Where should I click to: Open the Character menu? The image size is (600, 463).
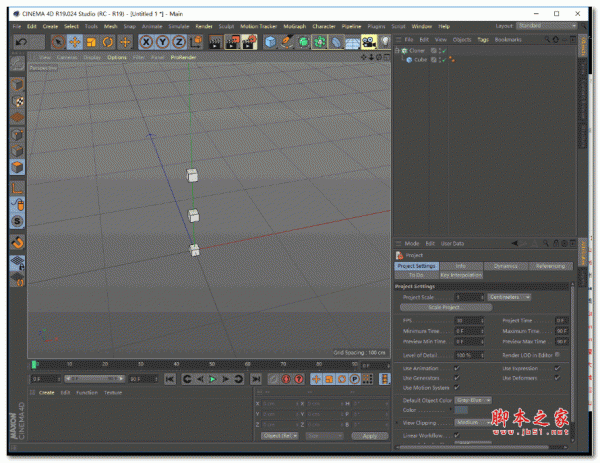pos(324,26)
